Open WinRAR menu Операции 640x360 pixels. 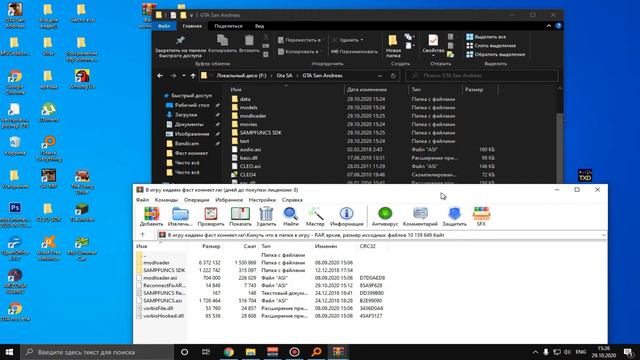[197, 200]
